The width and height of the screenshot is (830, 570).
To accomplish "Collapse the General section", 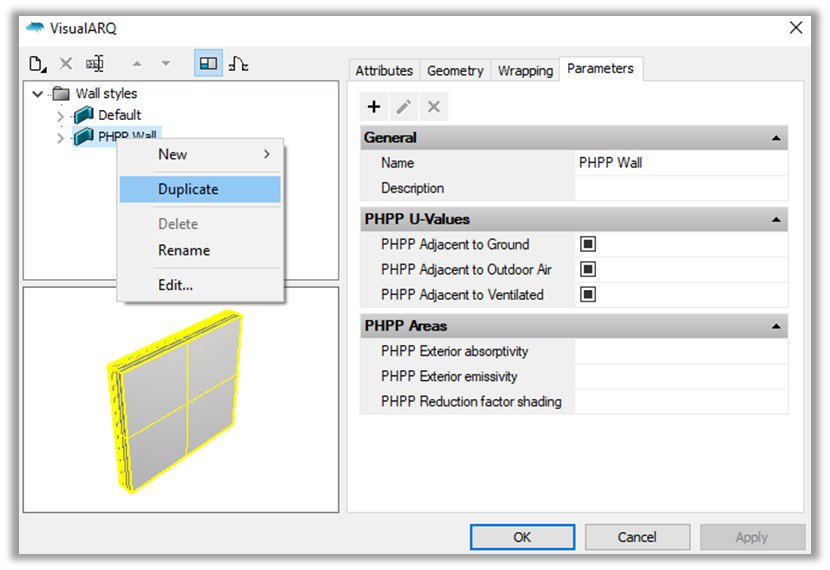I will pyautogui.click(x=776, y=138).
